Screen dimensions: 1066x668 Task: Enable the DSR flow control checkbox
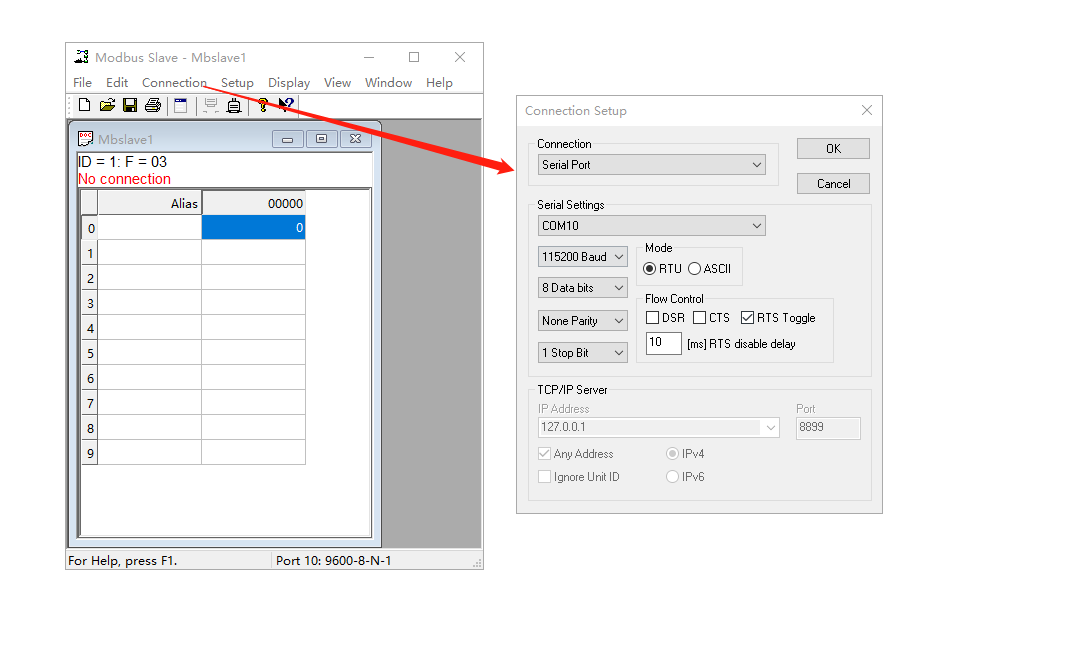coord(653,318)
